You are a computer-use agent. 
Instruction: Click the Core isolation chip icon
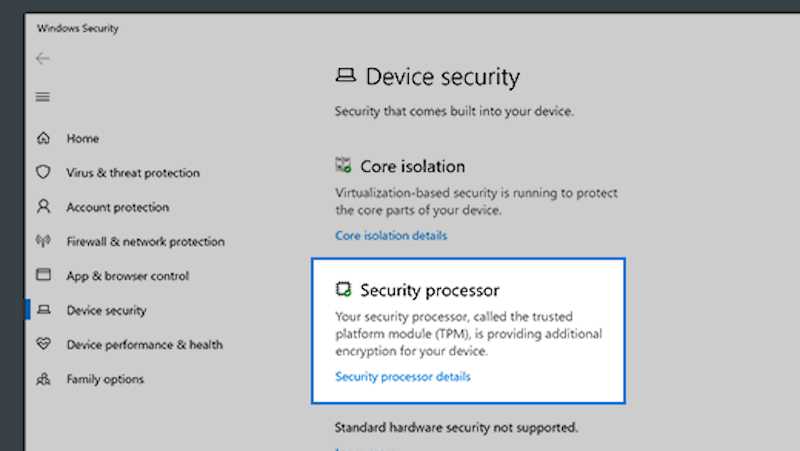(344, 166)
